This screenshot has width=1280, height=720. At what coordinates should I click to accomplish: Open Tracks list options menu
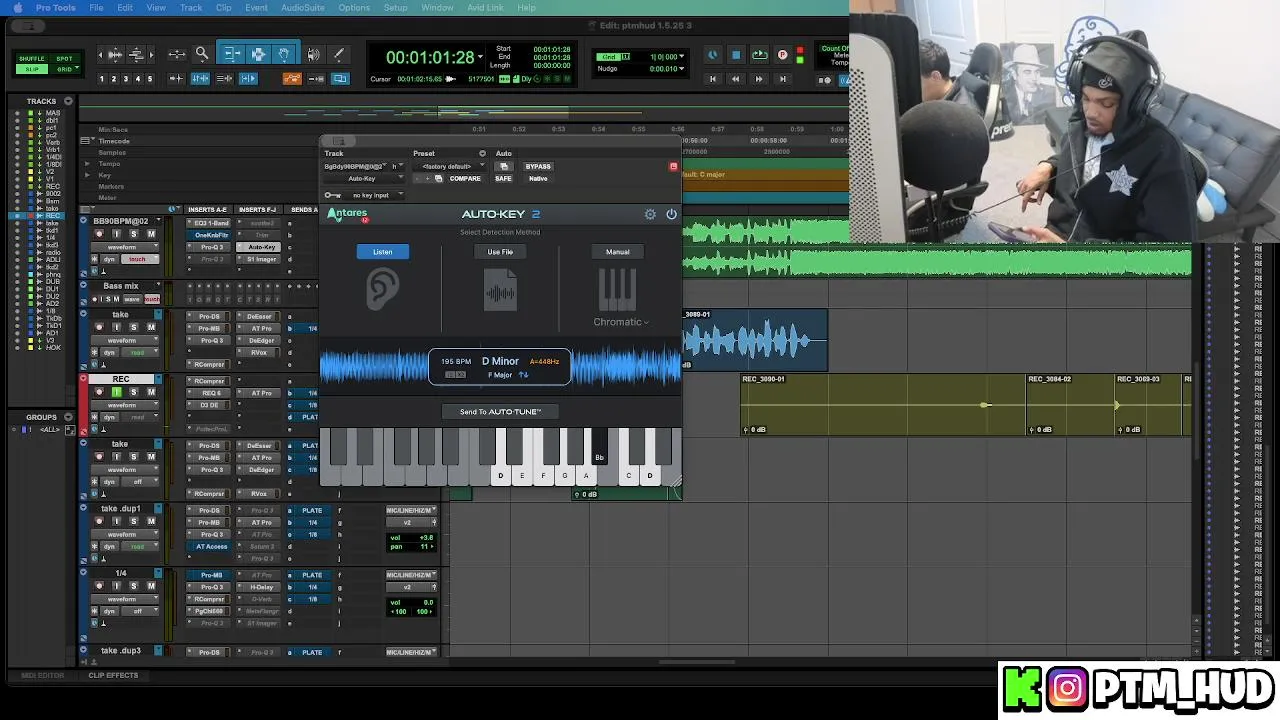[x=68, y=101]
